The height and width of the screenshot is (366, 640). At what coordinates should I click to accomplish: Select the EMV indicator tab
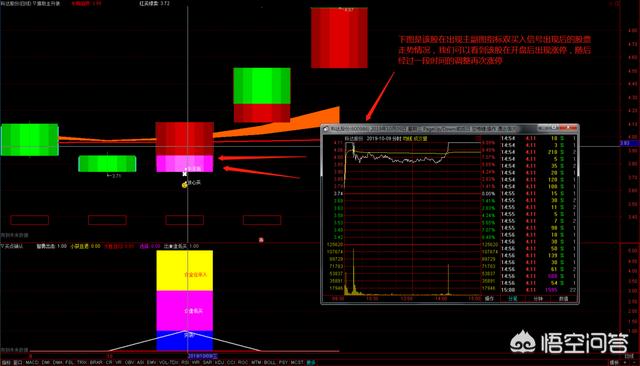(x=151, y=362)
